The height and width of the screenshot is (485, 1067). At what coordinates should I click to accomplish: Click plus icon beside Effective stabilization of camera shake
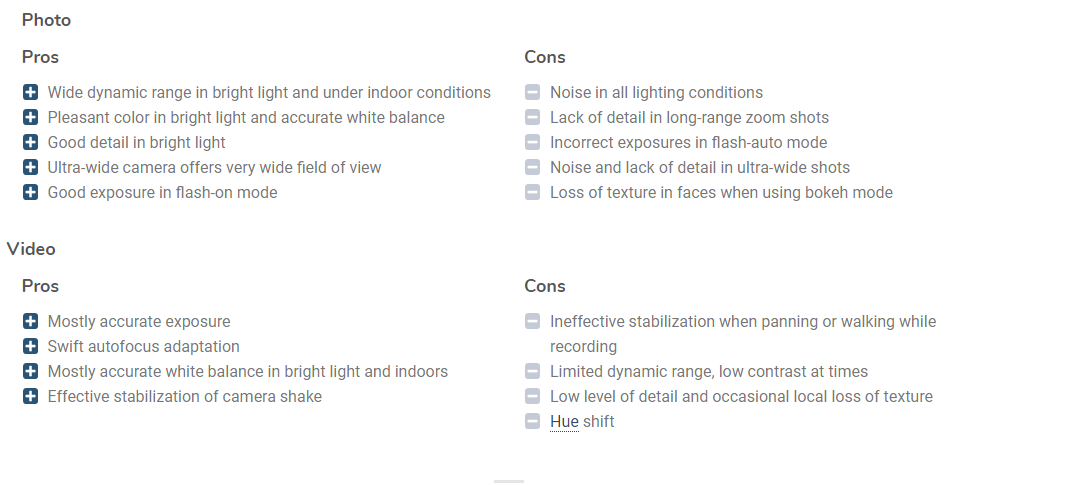30,397
